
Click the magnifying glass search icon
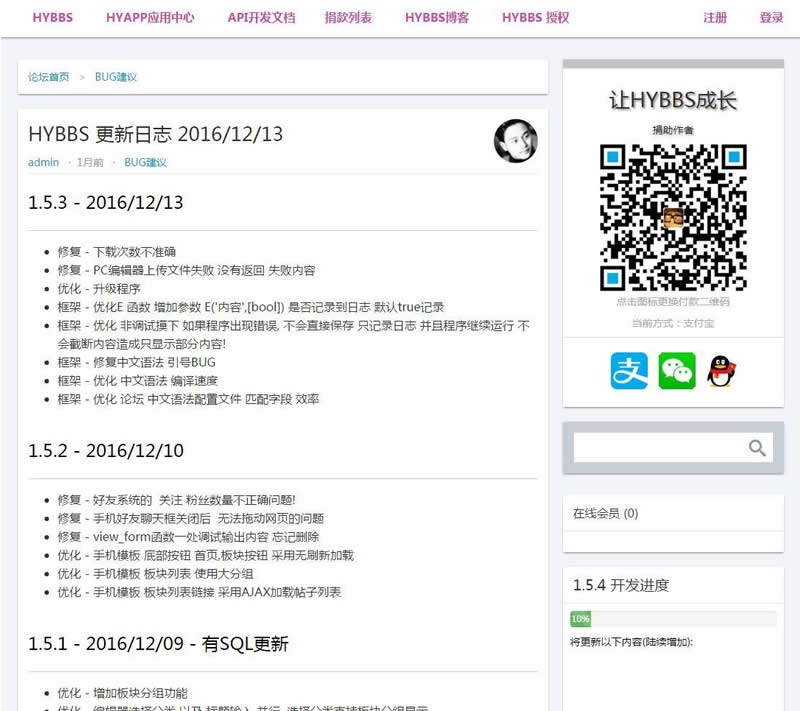(x=757, y=448)
